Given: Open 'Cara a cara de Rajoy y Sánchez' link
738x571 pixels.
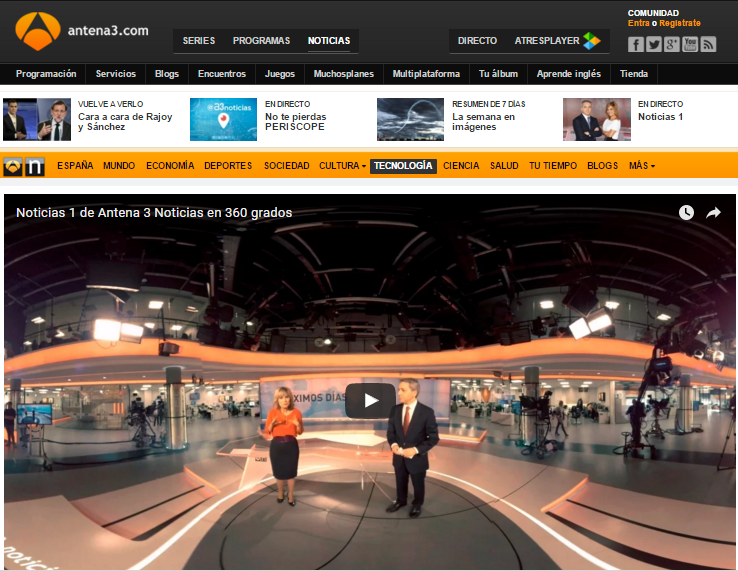Looking at the screenshot, I should click(125, 121).
